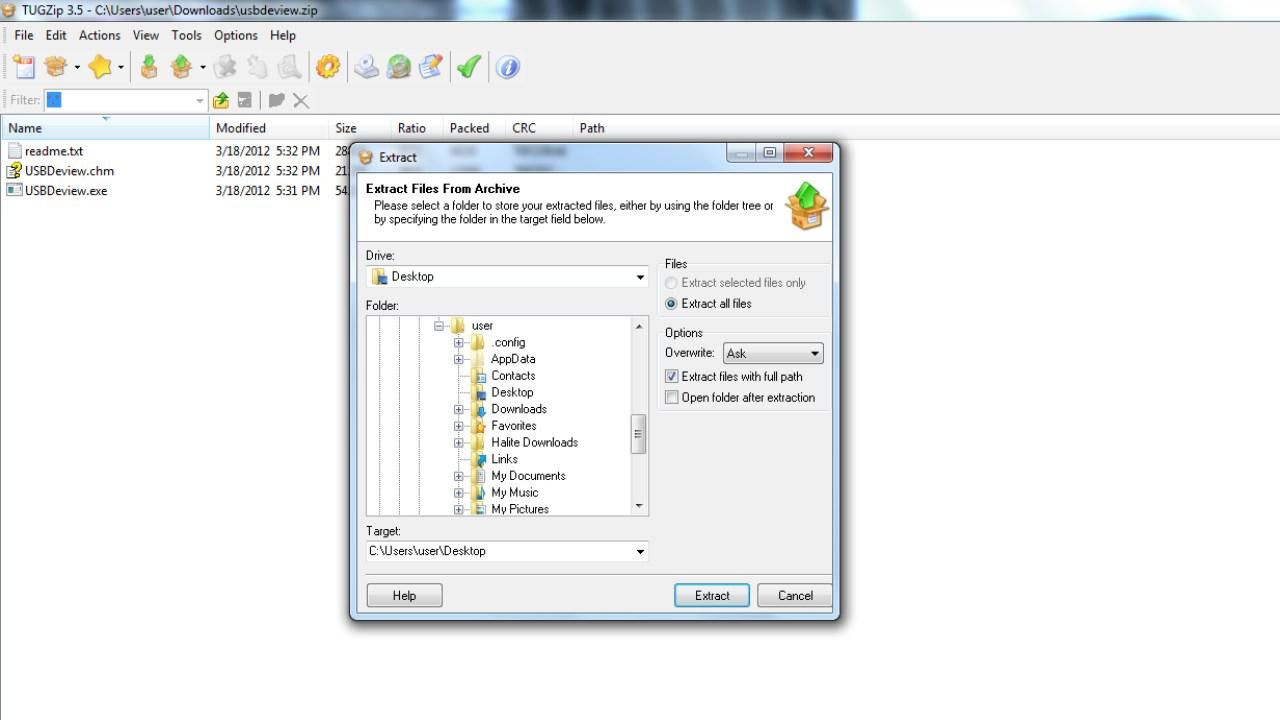The width and height of the screenshot is (1280, 720).
Task: Expand the Halite Downloads folder node
Action: pyautogui.click(x=458, y=443)
